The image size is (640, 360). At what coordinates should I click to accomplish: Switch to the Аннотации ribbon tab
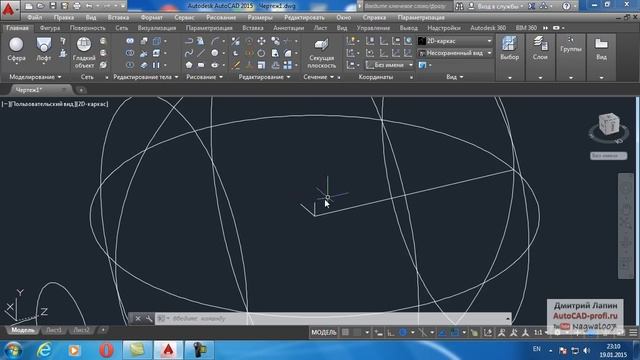288,28
